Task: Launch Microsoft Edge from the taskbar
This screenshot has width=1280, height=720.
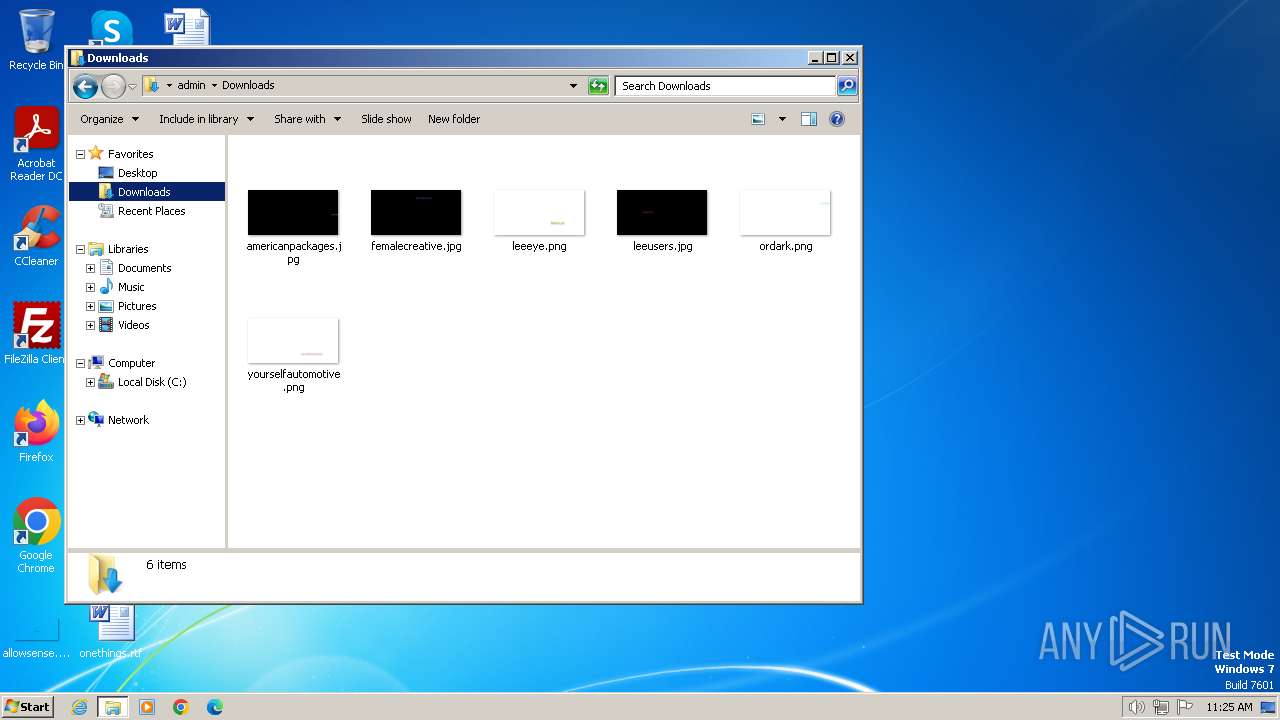Action: point(214,707)
